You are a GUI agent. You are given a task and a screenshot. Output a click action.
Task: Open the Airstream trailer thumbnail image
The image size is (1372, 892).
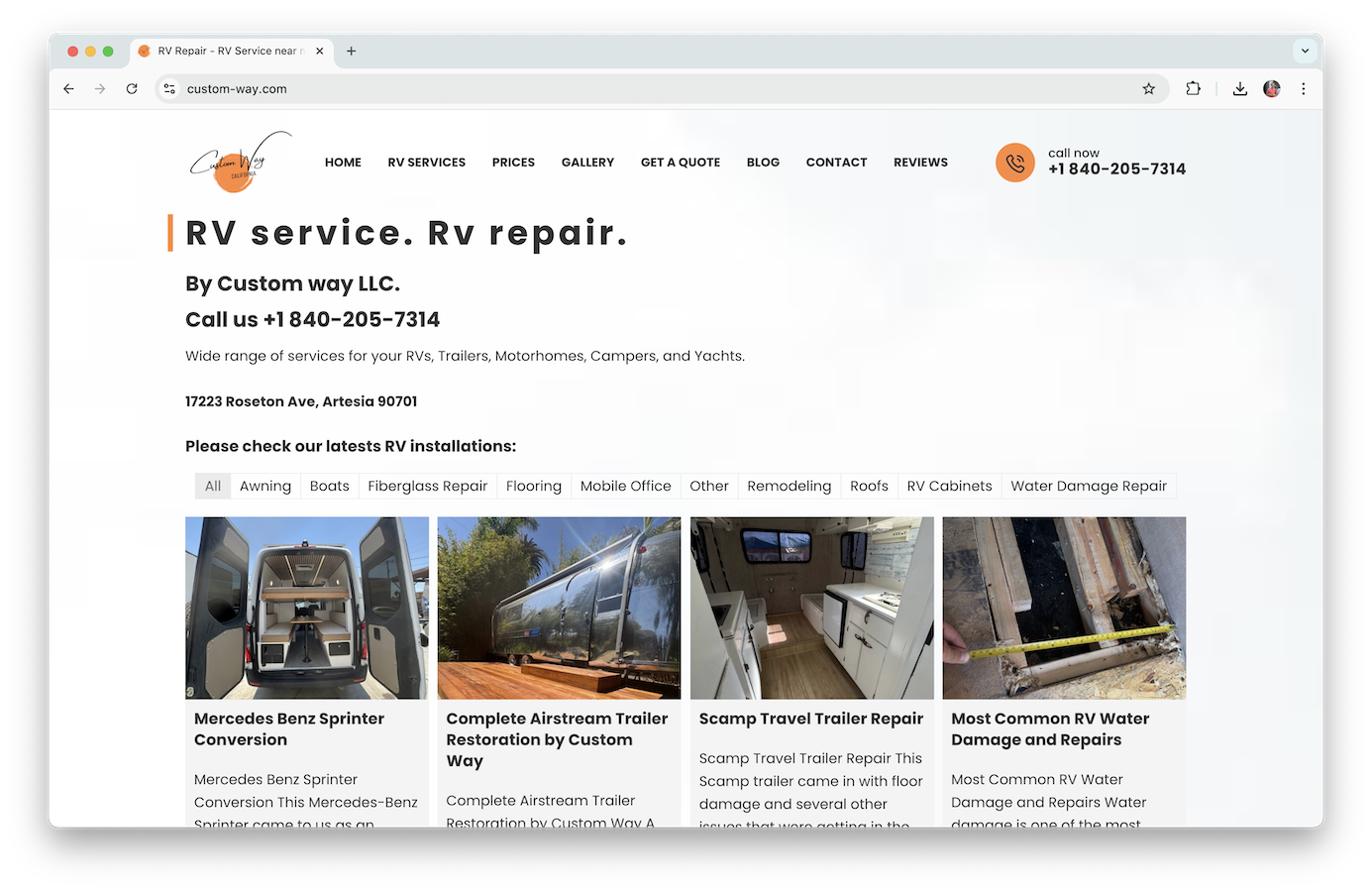click(x=559, y=608)
